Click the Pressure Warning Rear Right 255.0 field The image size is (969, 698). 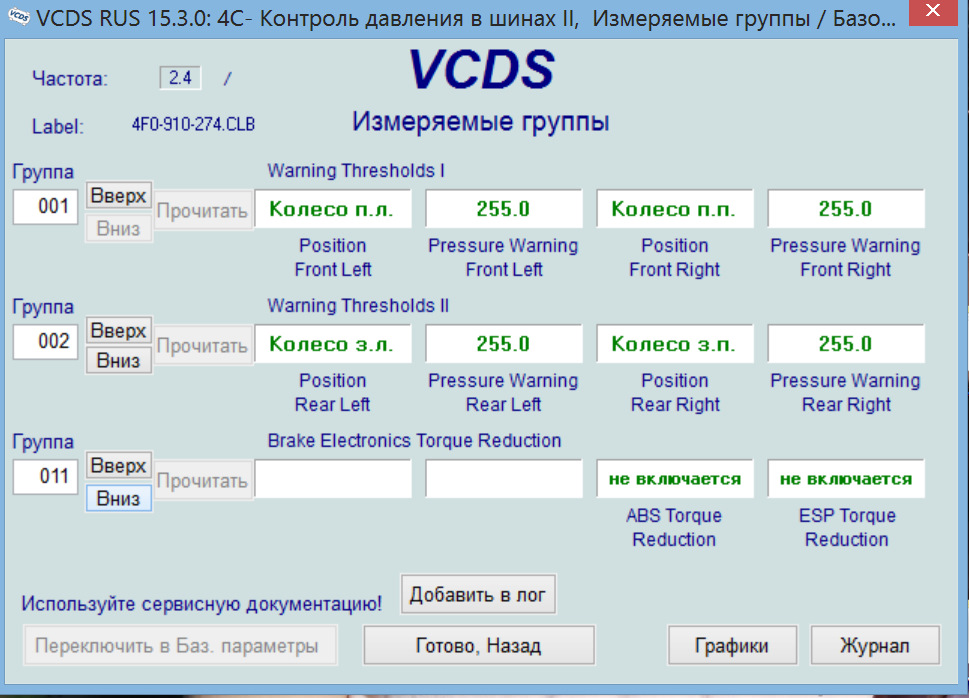[x=845, y=343]
